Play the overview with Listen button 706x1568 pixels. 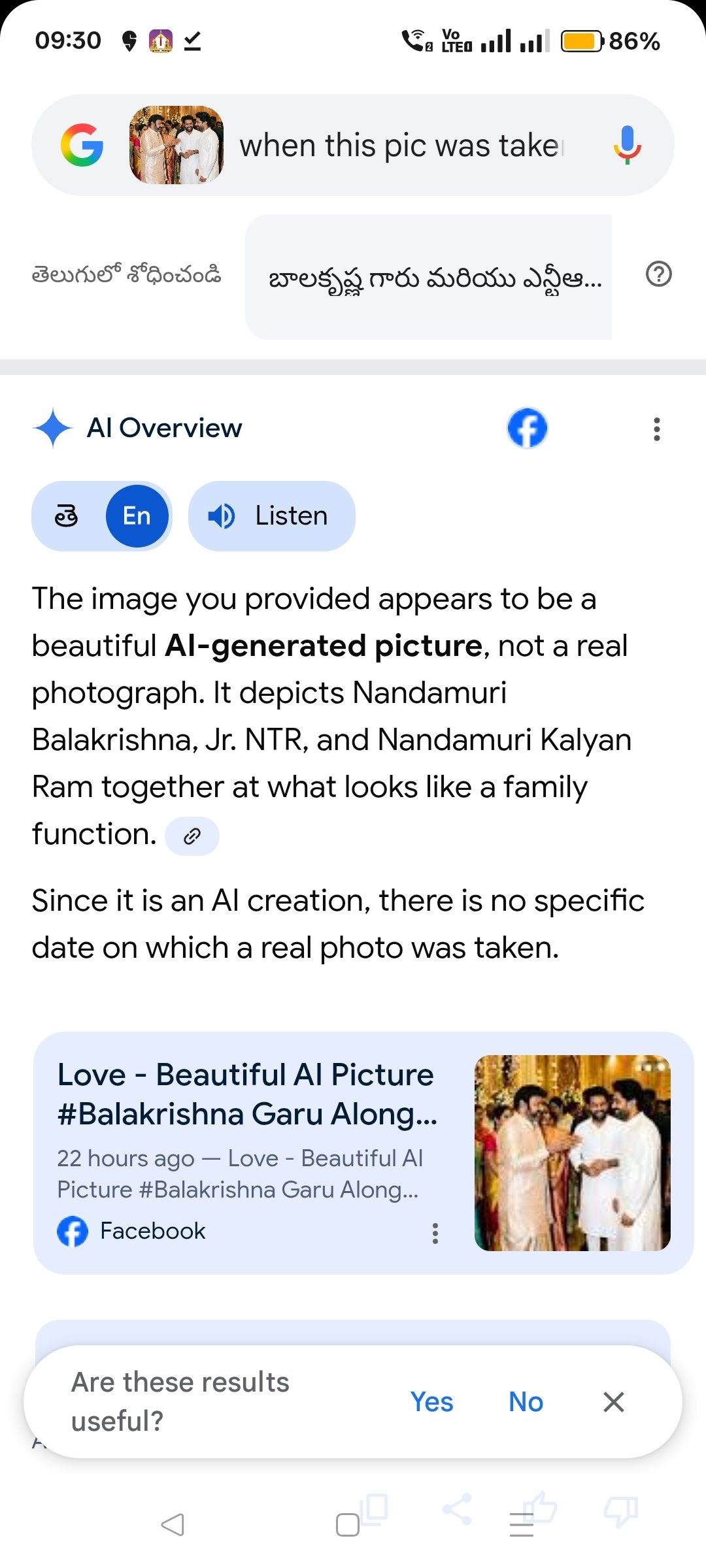[x=271, y=516]
